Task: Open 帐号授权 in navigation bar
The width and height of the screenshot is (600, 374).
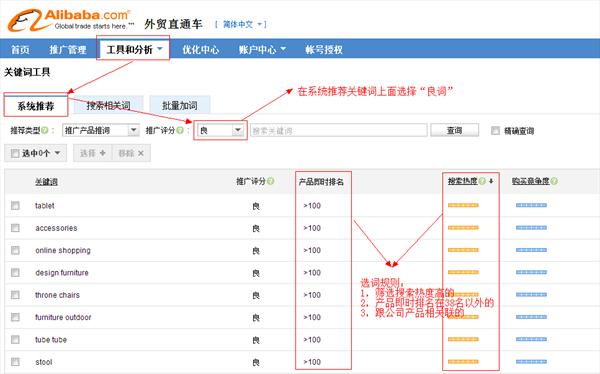Action: [x=324, y=49]
